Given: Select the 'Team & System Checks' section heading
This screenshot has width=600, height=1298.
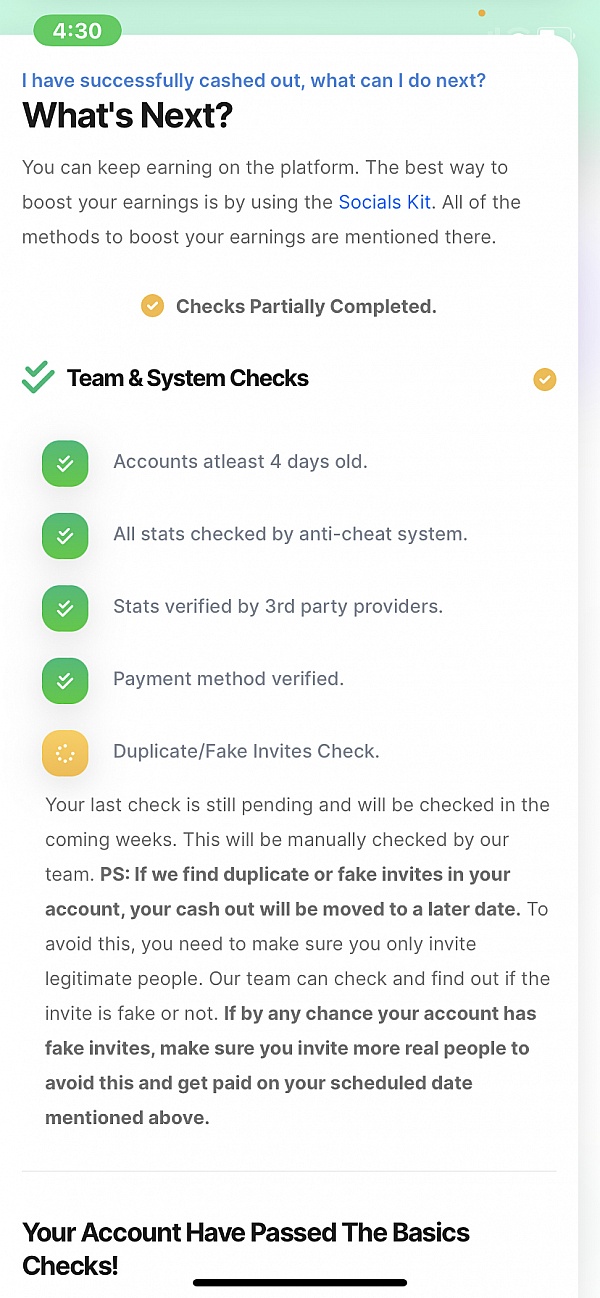Looking at the screenshot, I should (188, 378).
